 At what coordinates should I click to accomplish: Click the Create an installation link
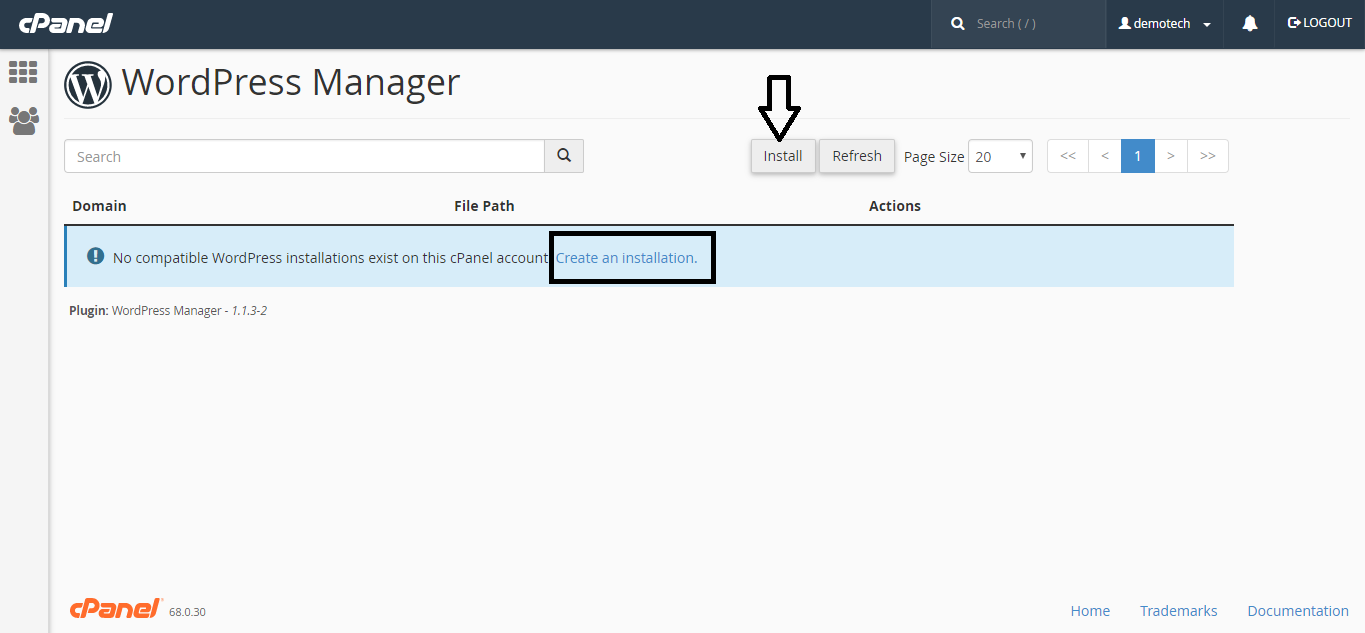pos(627,258)
